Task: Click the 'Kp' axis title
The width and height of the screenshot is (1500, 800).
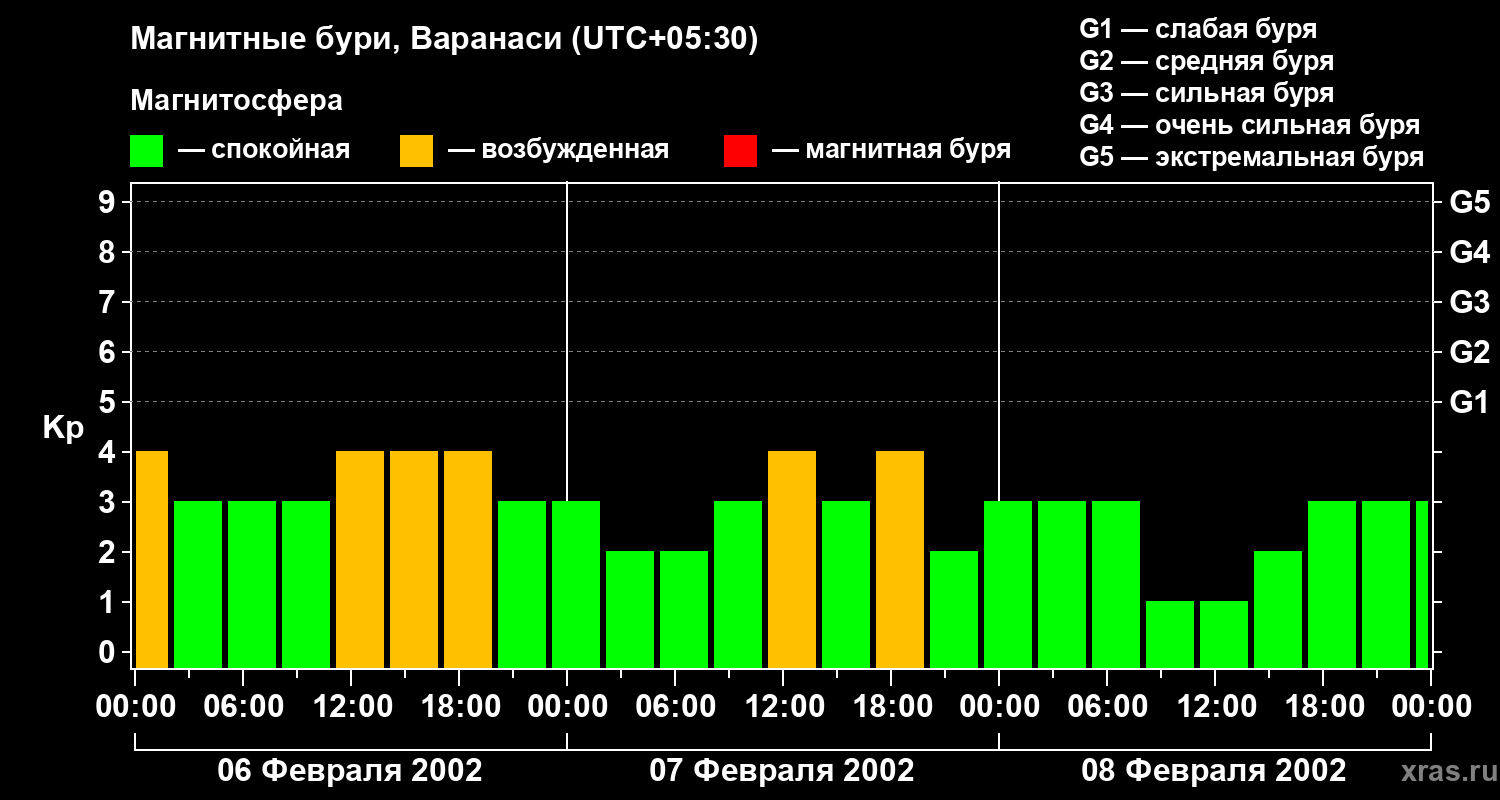Action: pos(63,428)
